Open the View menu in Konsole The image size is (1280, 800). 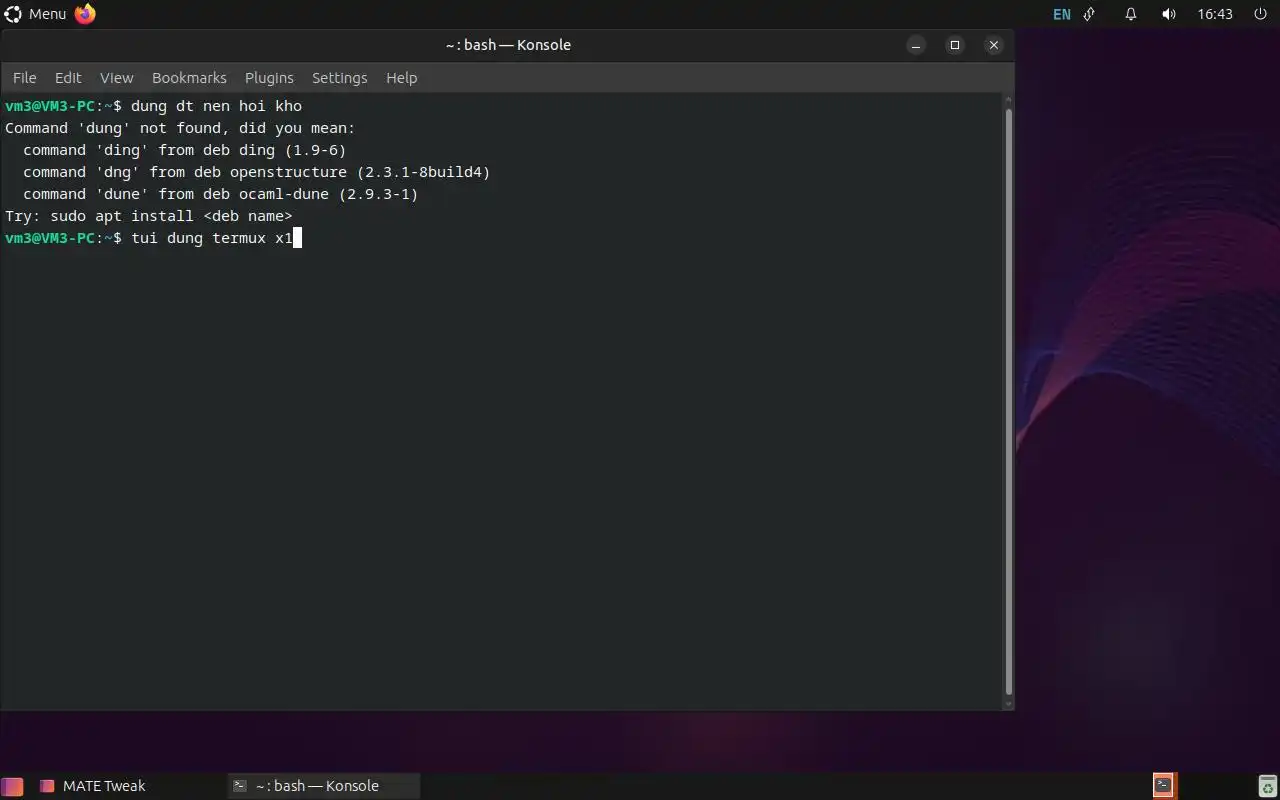click(x=116, y=78)
